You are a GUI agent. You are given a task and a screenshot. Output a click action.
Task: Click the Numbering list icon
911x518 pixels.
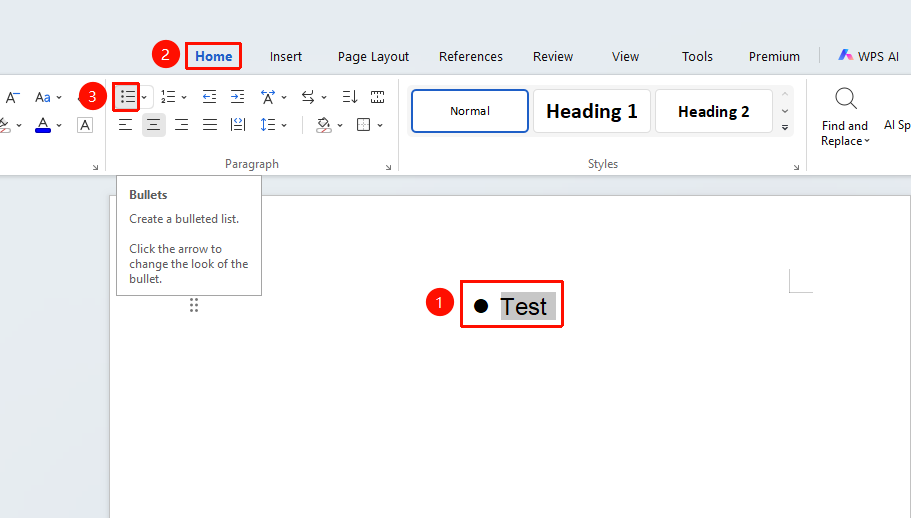click(168, 97)
